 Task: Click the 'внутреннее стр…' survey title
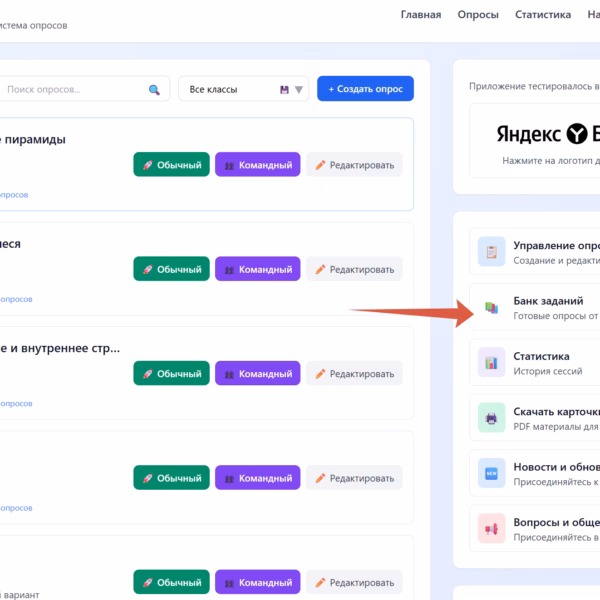[x=60, y=348]
